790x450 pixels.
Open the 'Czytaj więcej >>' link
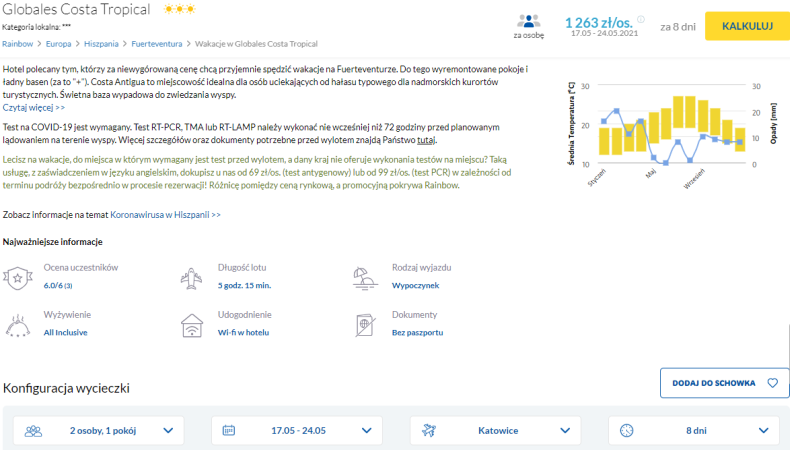tap(34, 107)
